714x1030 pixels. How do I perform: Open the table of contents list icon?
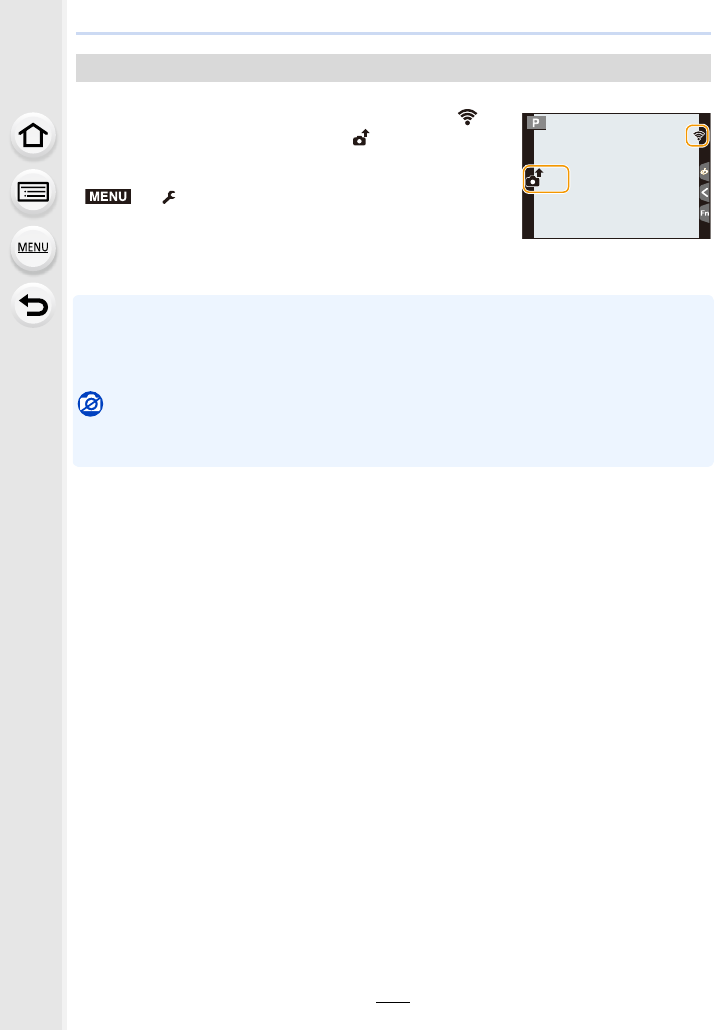33,192
